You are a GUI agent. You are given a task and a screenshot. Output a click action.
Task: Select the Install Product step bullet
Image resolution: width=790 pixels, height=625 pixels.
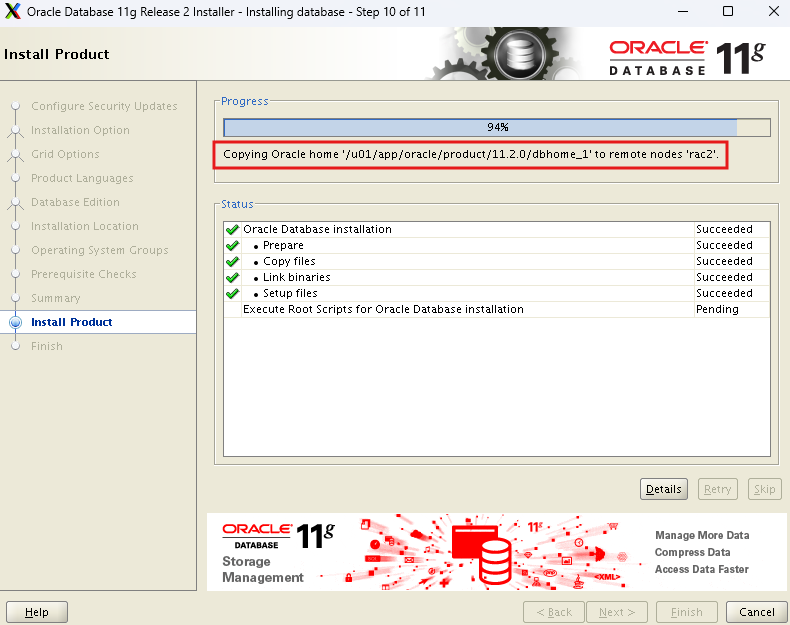(x=16, y=322)
